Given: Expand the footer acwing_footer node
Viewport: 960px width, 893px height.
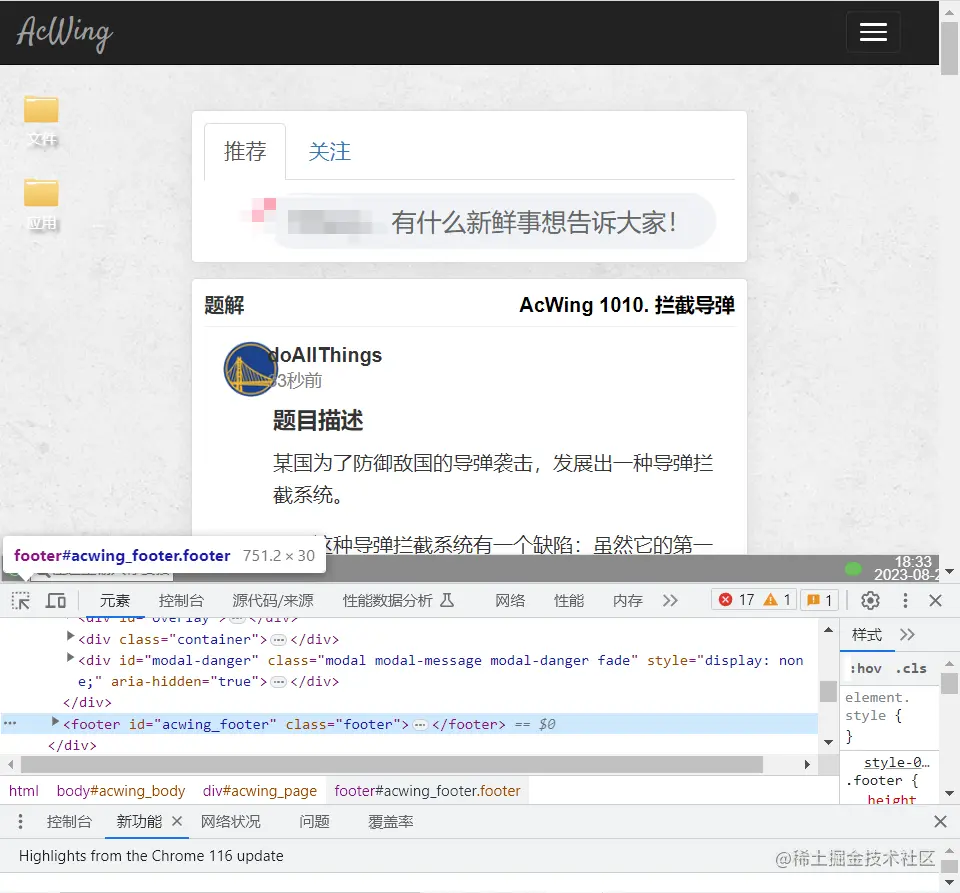Looking at the screenshot, I should tap(56, 722).
